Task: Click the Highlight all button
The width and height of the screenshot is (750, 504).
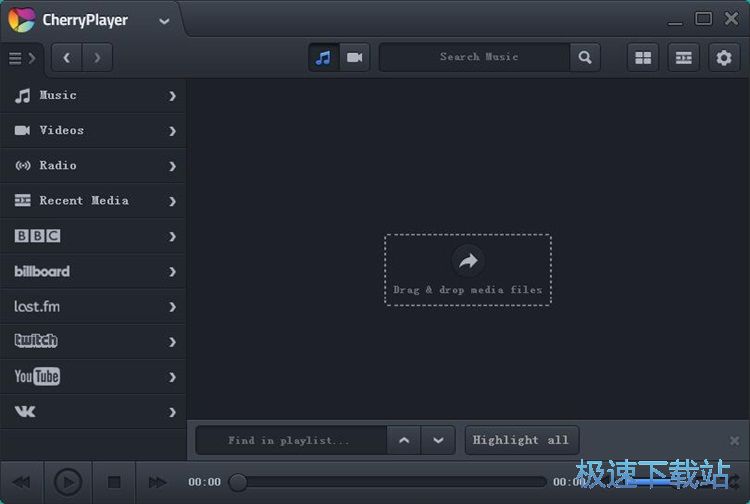Action: [x=522, y=440]
